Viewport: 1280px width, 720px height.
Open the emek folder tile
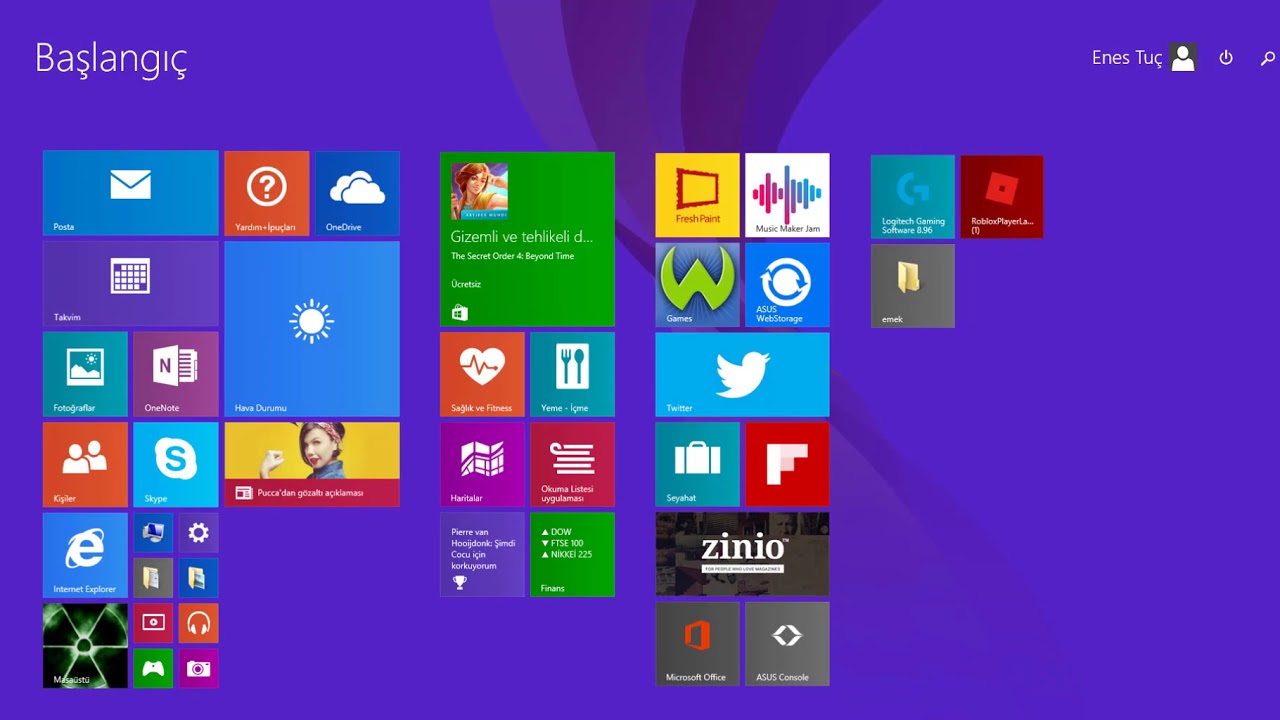point(913,286)
